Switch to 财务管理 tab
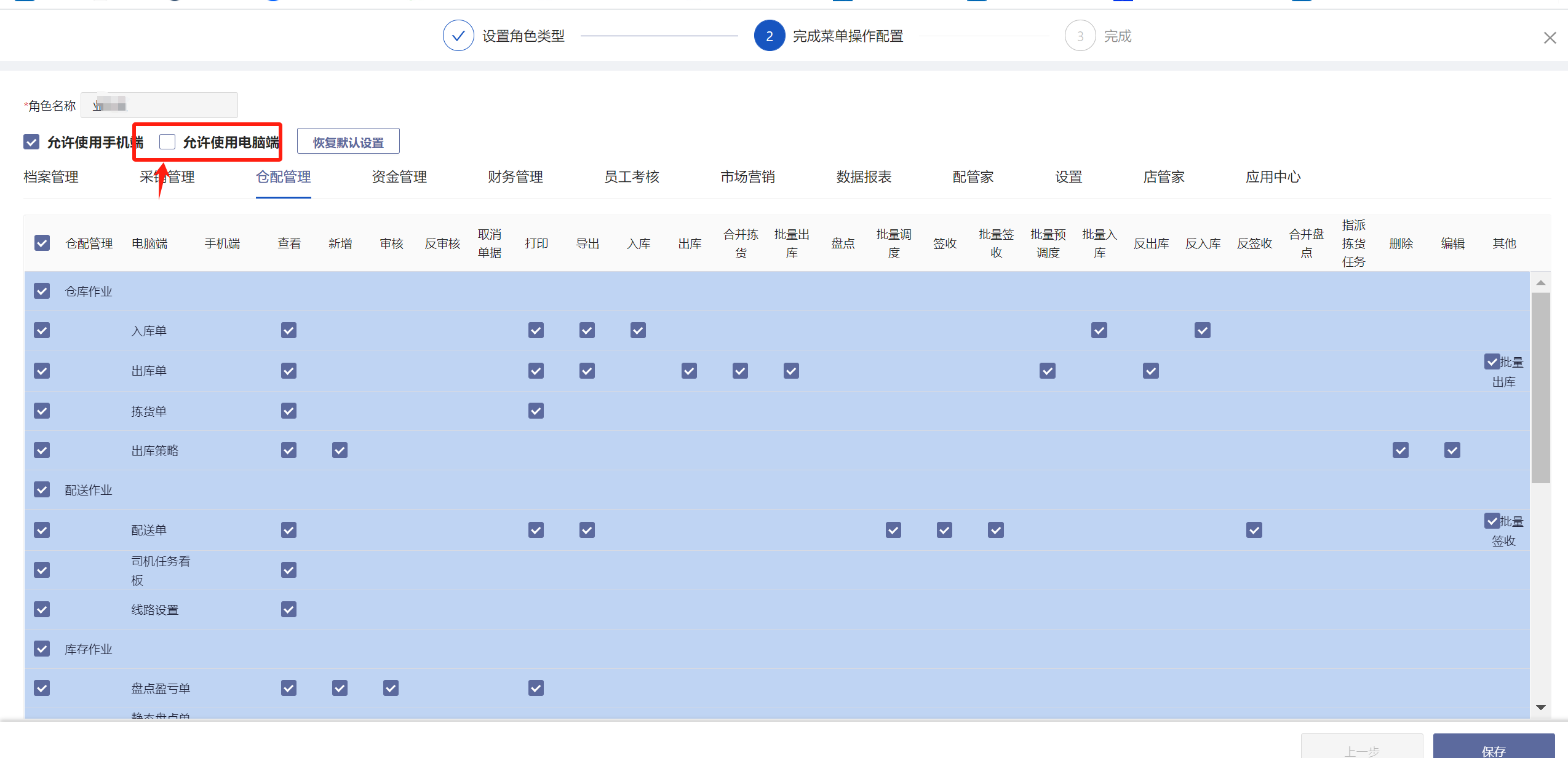Image resolution: width=1568 pixels, height=758 pixels. click(x=515, y=177)
